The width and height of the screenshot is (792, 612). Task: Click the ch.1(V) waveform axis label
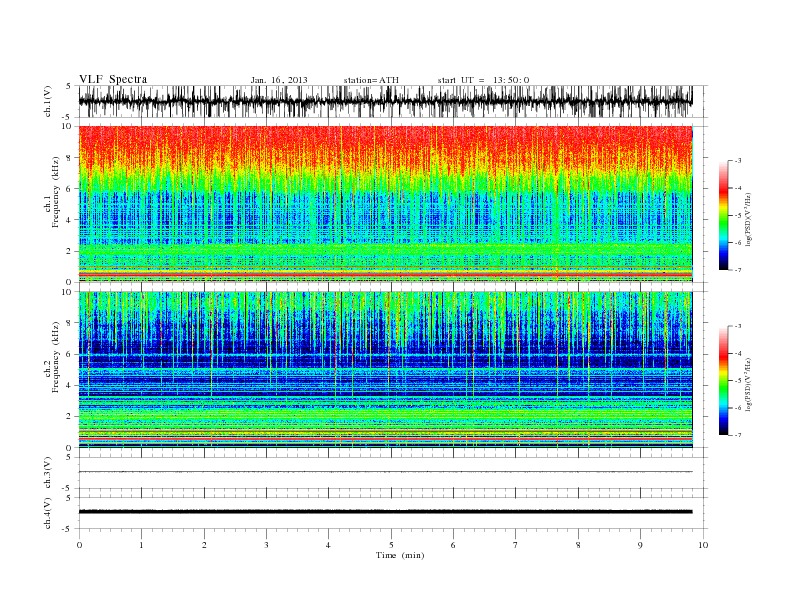coord(48,101)
